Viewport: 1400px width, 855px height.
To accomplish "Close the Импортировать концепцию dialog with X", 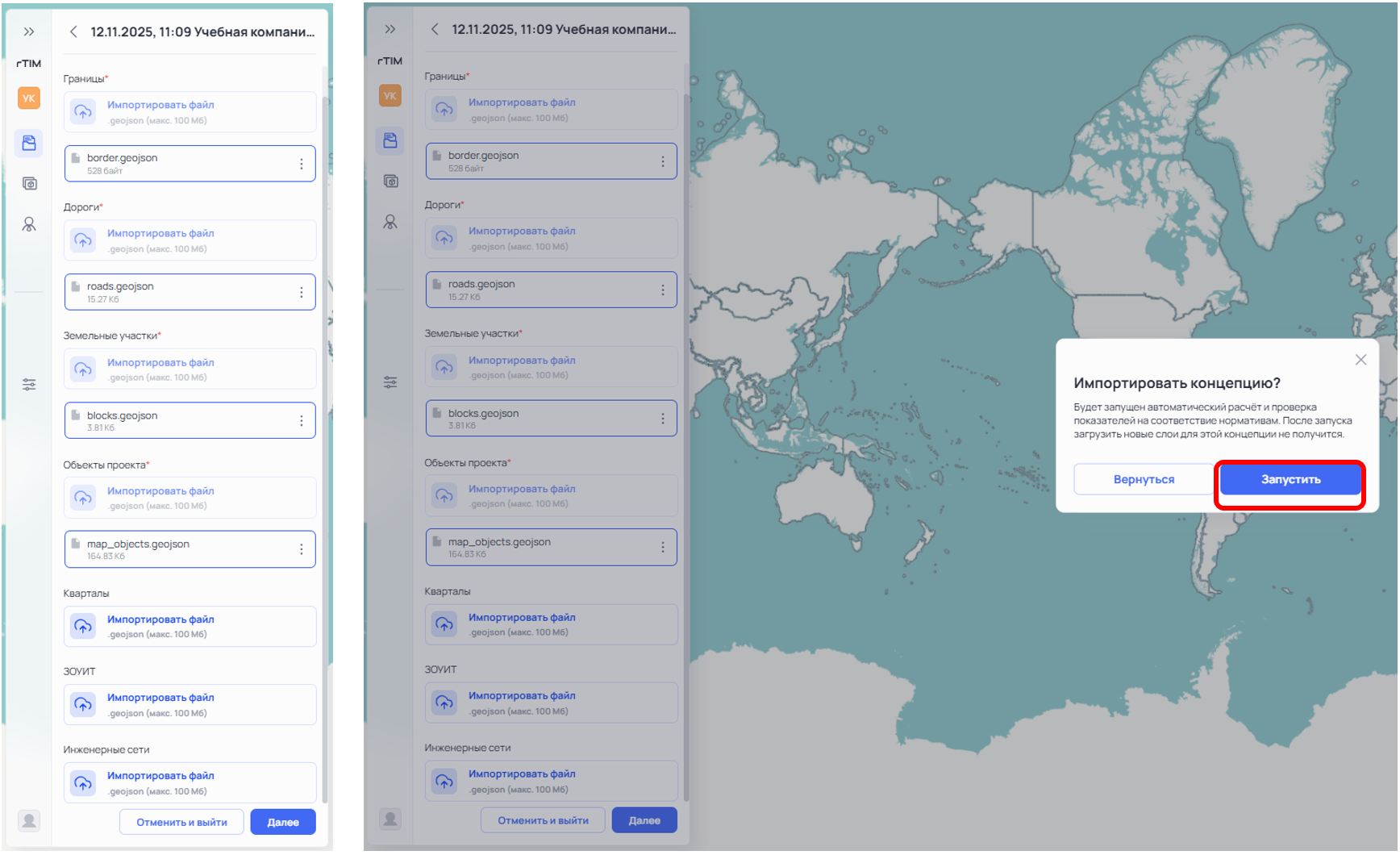I will 1360,360.
